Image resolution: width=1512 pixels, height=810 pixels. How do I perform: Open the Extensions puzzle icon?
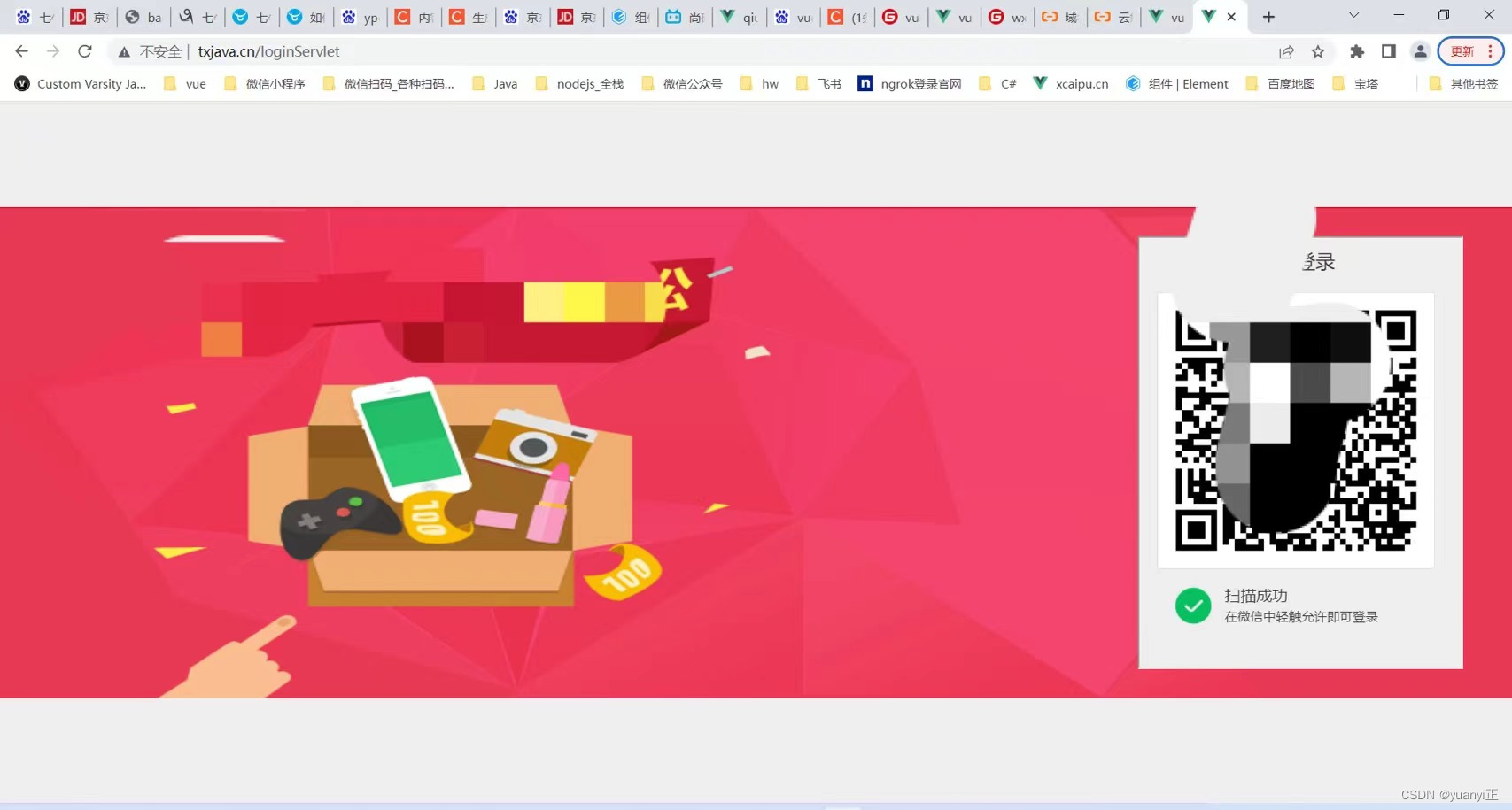pos(1357,51)
